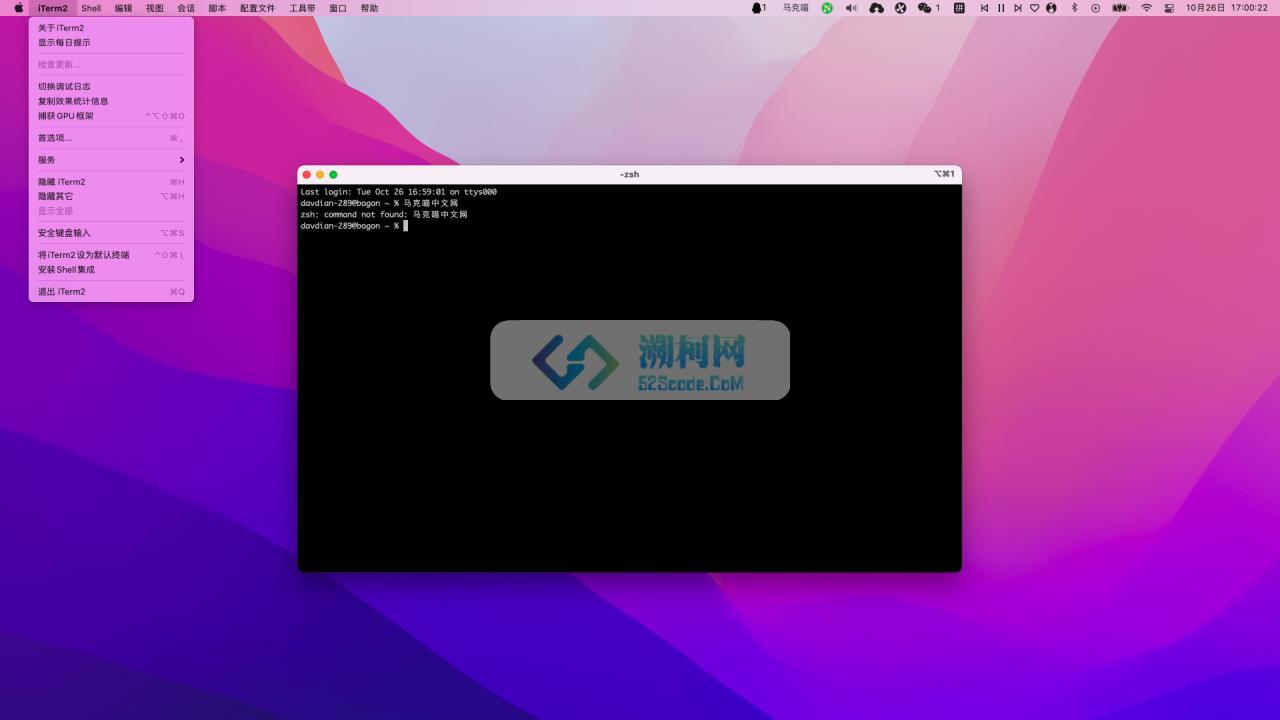Select 退出 iTerm2 to quit
Viewport: 1280px width, 720px height.
(x=111, y=292)
